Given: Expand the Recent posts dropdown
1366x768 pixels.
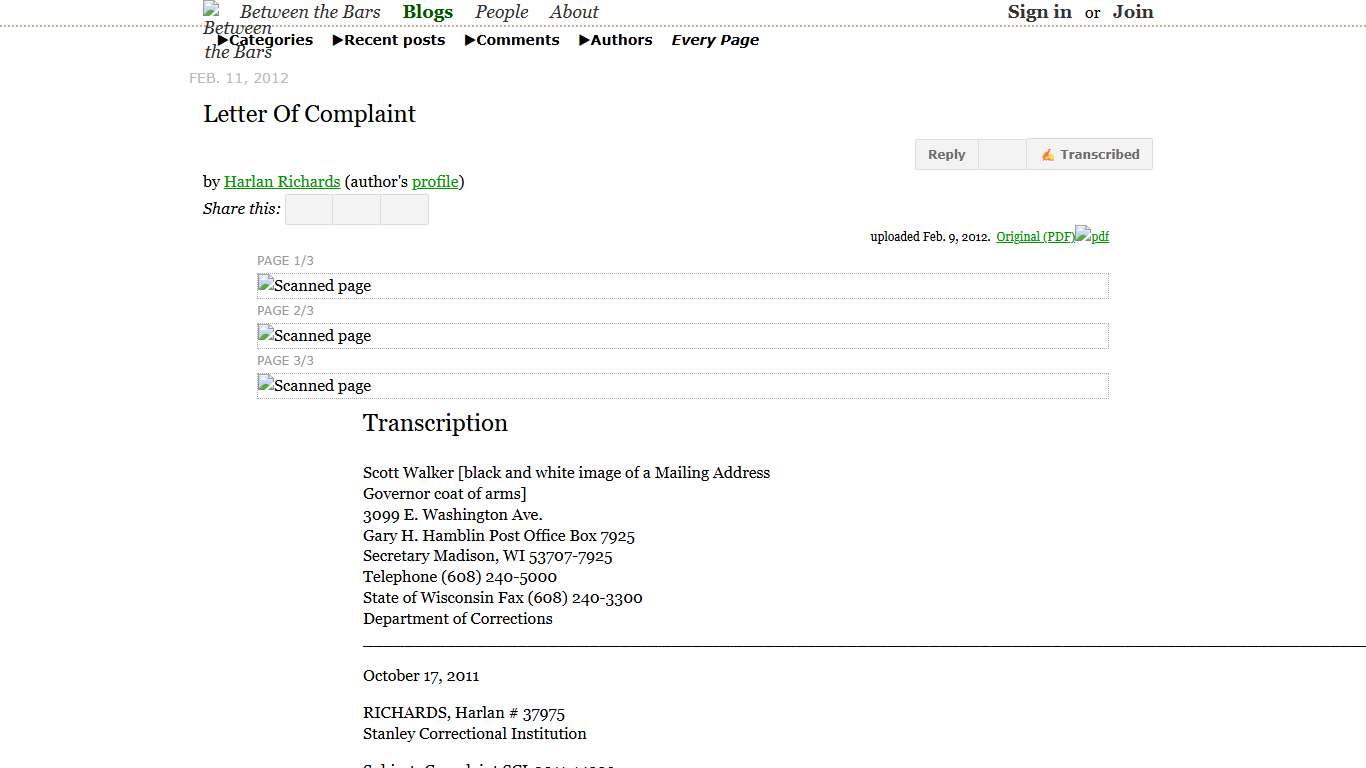Looking at the screenshot, I should point(389,40).
